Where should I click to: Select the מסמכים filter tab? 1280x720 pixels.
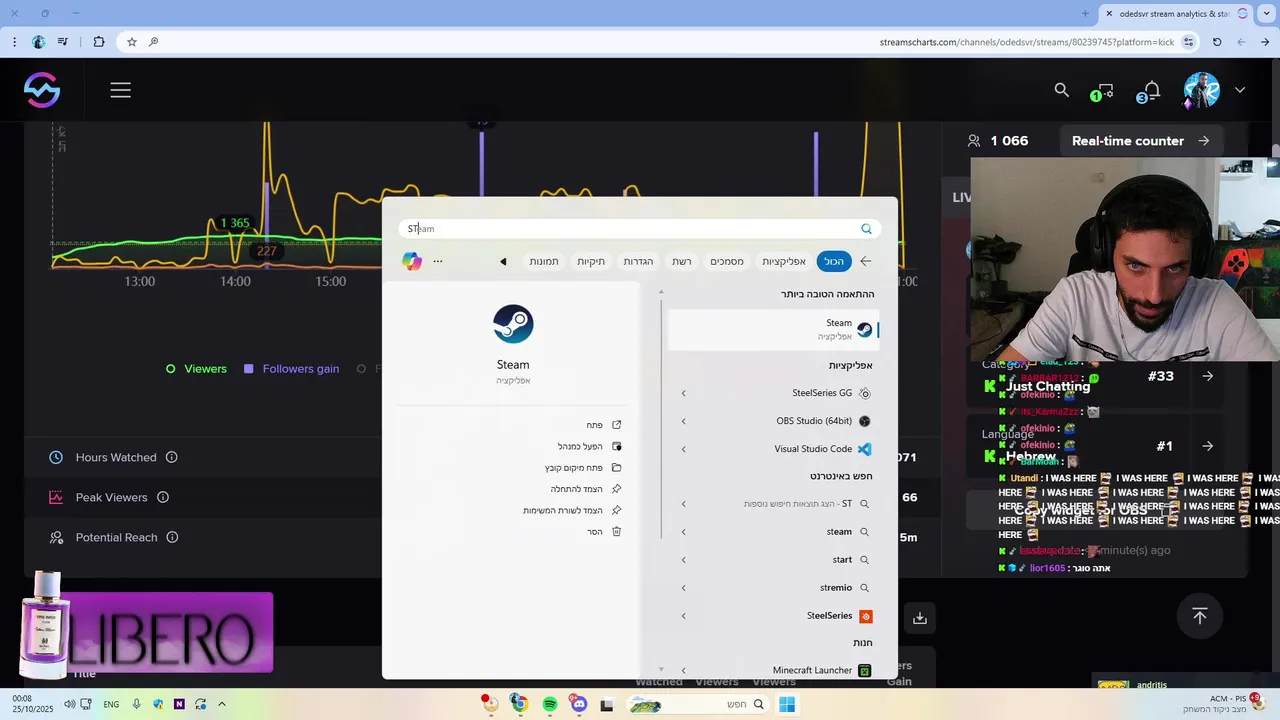727,261
